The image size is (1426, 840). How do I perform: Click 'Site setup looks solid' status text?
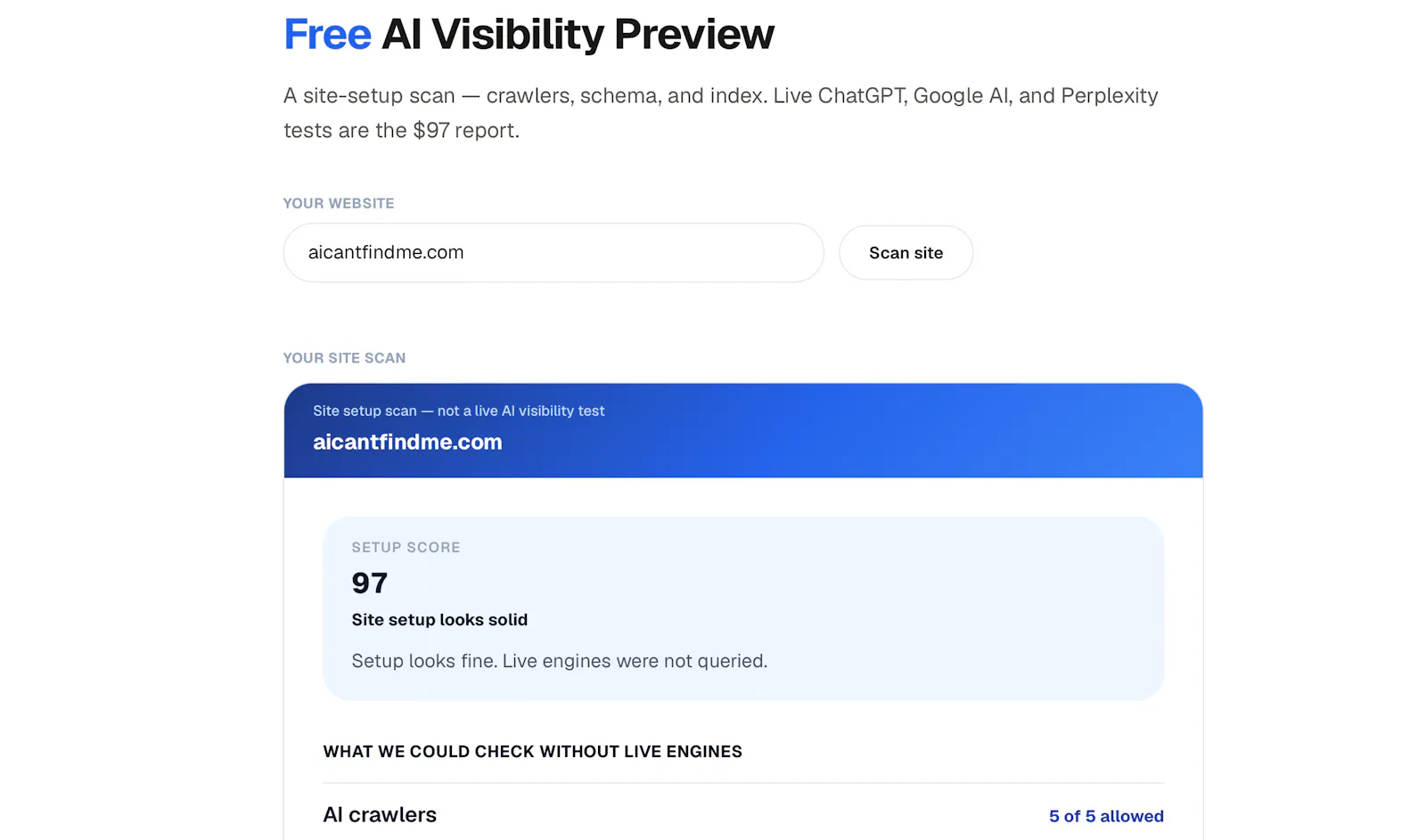(439, 620)
